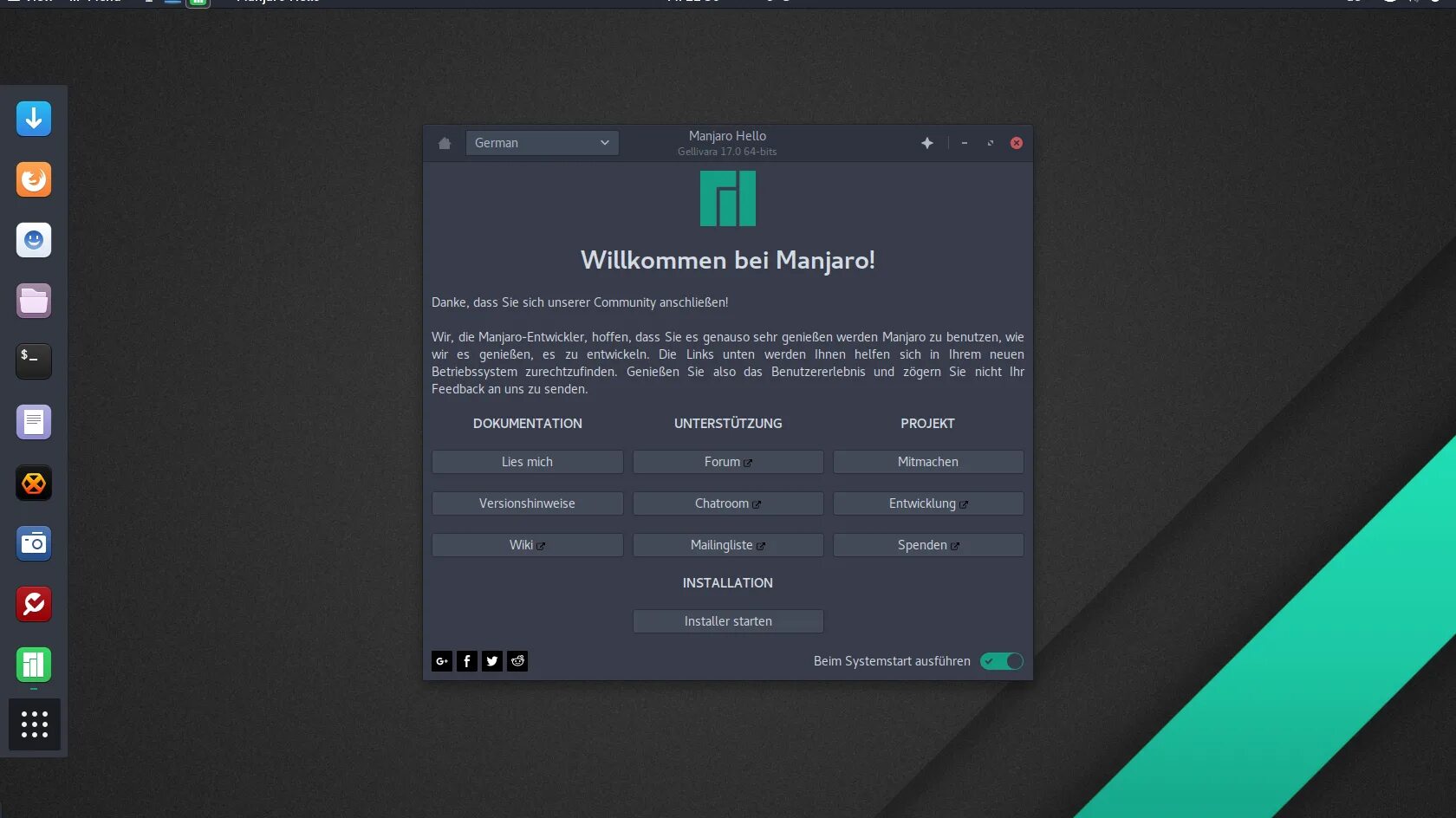The height and width of the screenshot is (818, 1456).
Task: Open the orange X-circle app in dock
Action: pyautogui.click(x=34, y=483)
